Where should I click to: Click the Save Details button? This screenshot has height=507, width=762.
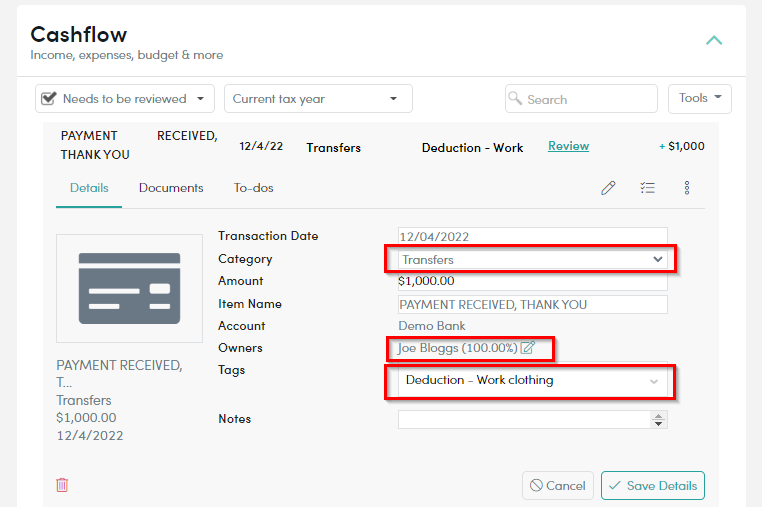pos(653,485)
